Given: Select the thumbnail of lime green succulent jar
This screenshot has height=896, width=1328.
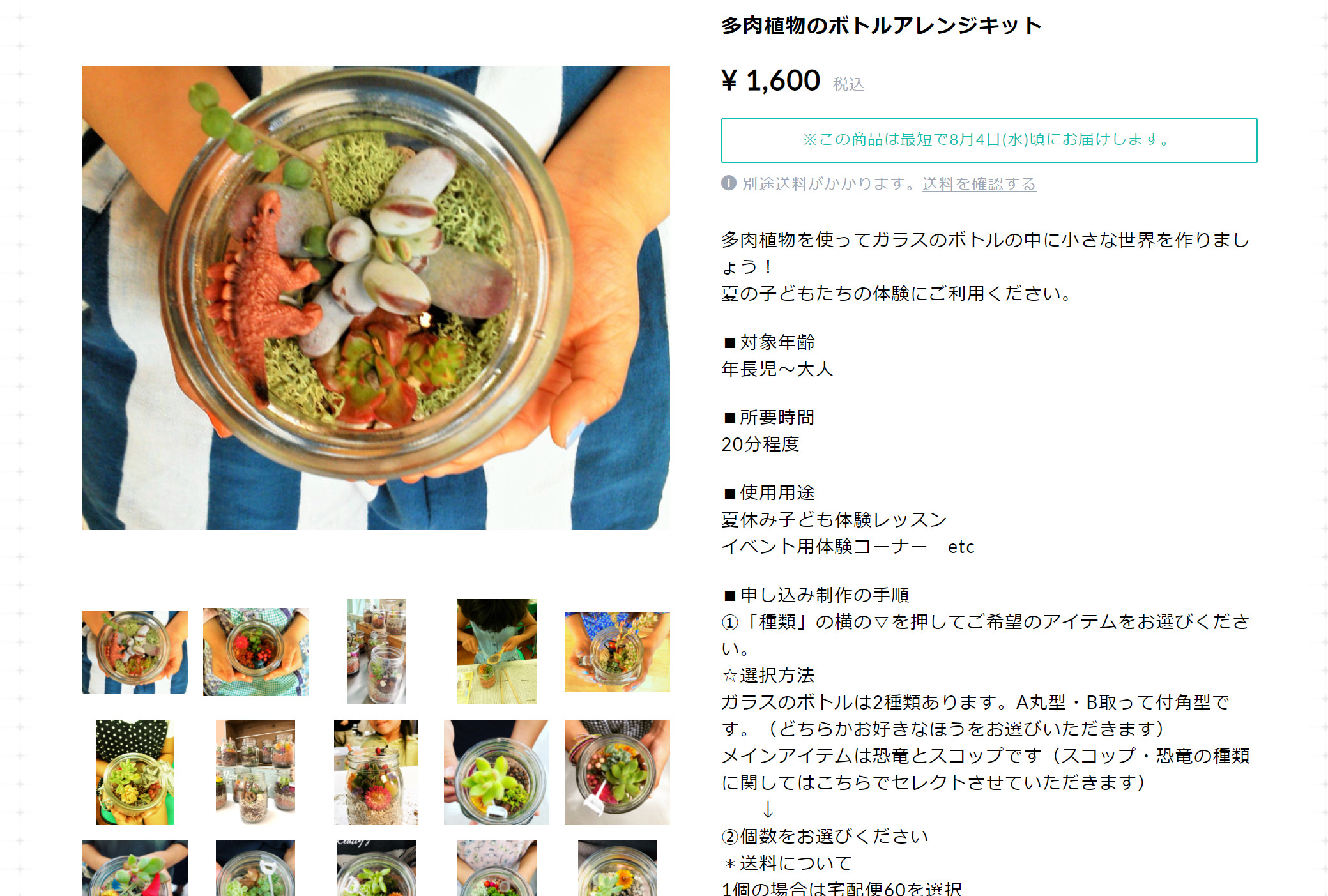Looking at the screenshot, I should click(x=497, y=772).
